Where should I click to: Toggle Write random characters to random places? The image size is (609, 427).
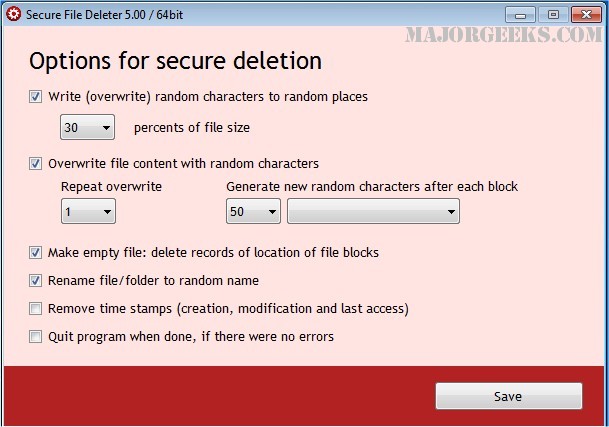[x=36, y=97]
